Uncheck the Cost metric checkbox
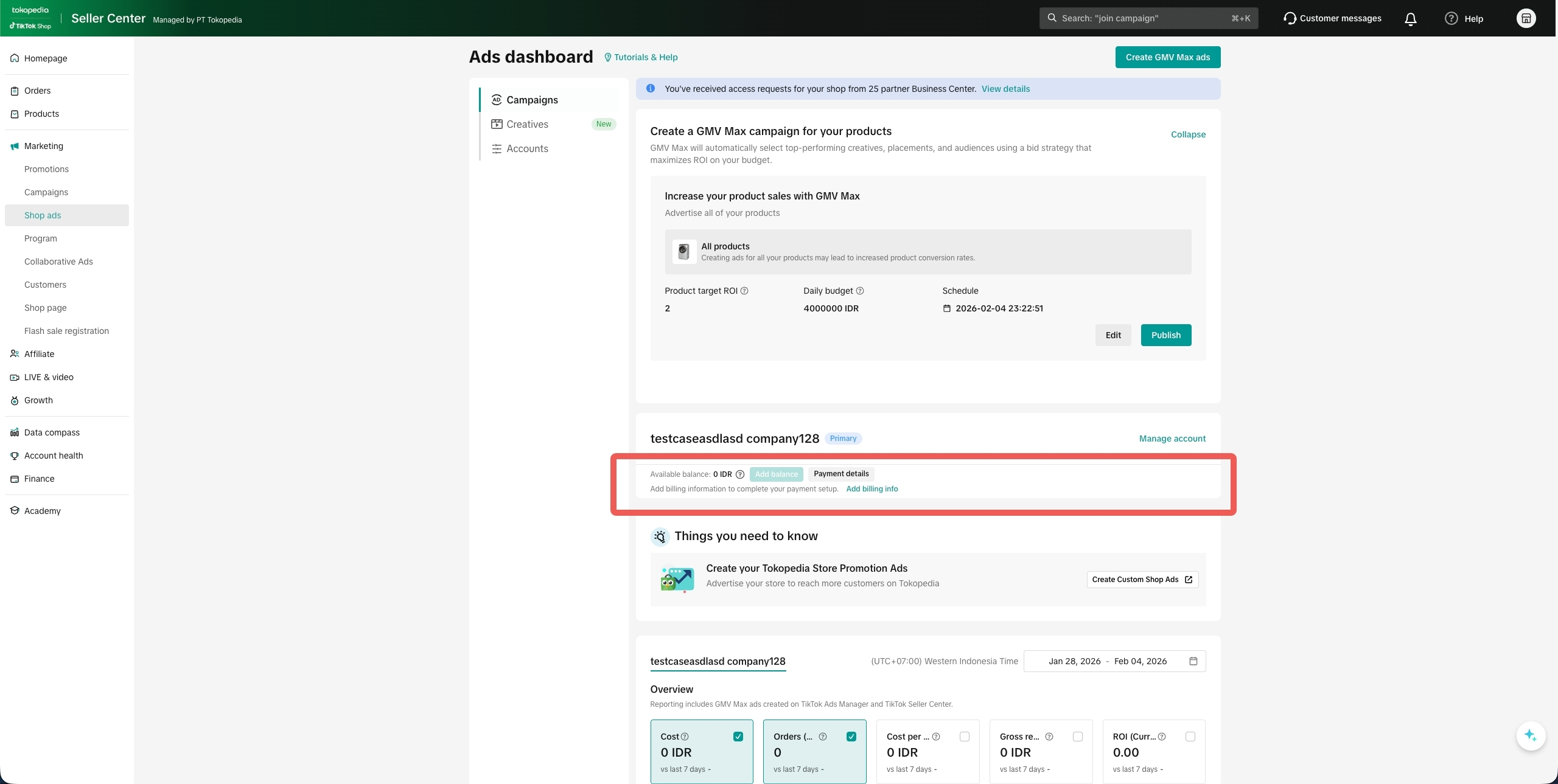Screen dimensions: 1558x784 click(738, 737)
